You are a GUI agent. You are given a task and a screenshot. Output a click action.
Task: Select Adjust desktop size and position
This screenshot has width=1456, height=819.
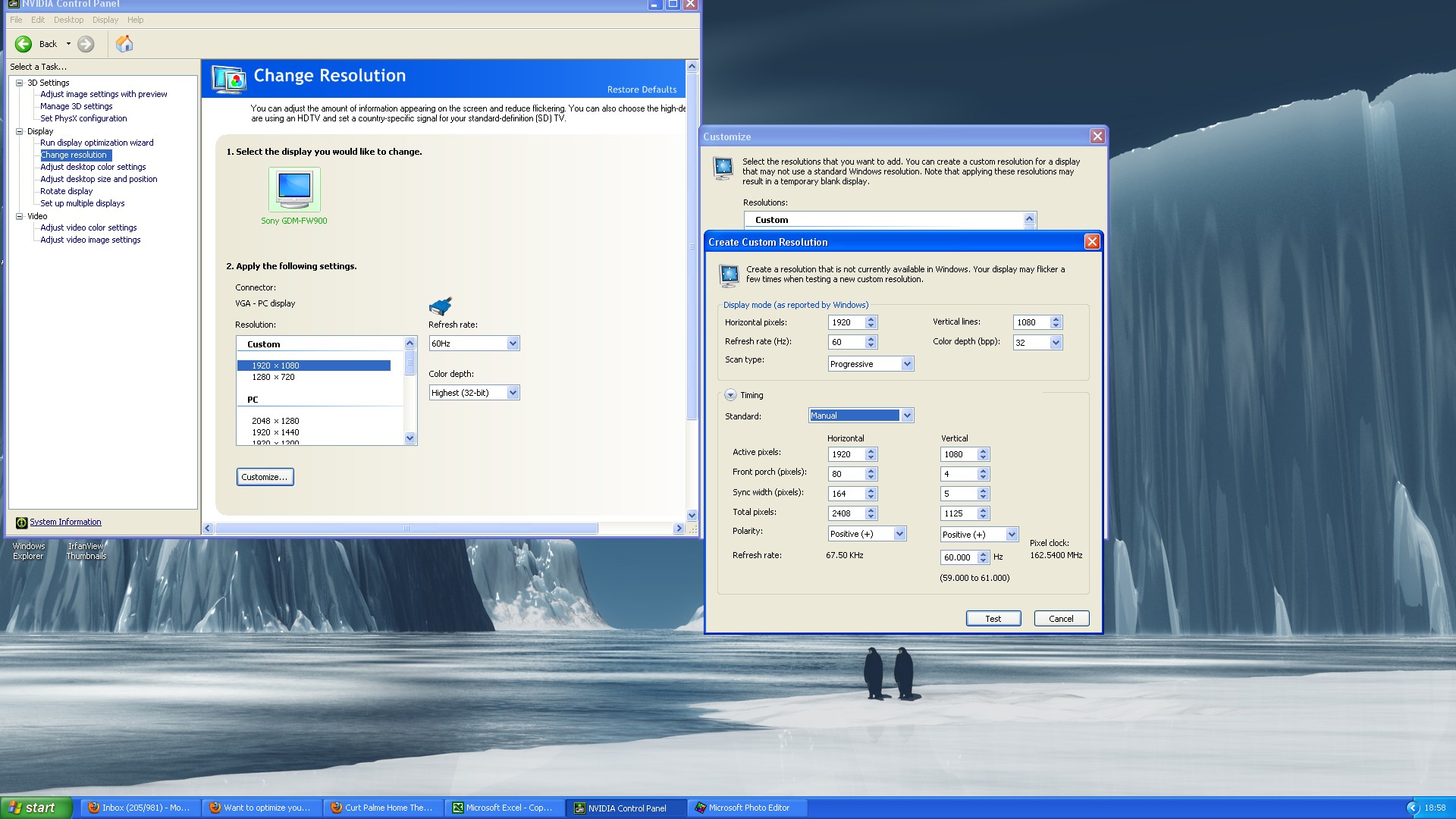[x=99, y=179]
